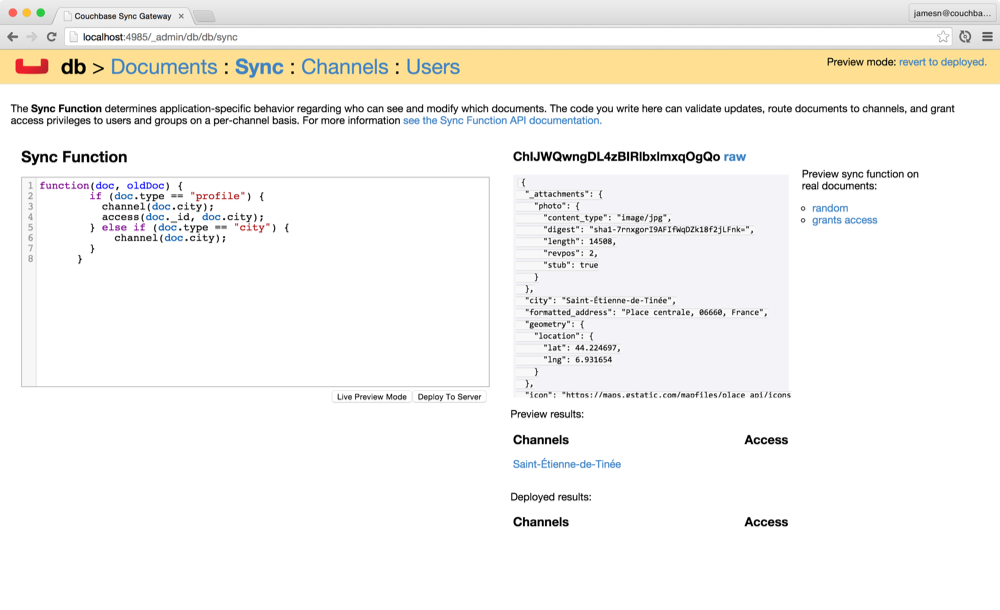Open Saint-Étienne-de-Tinée channel link

566,465
